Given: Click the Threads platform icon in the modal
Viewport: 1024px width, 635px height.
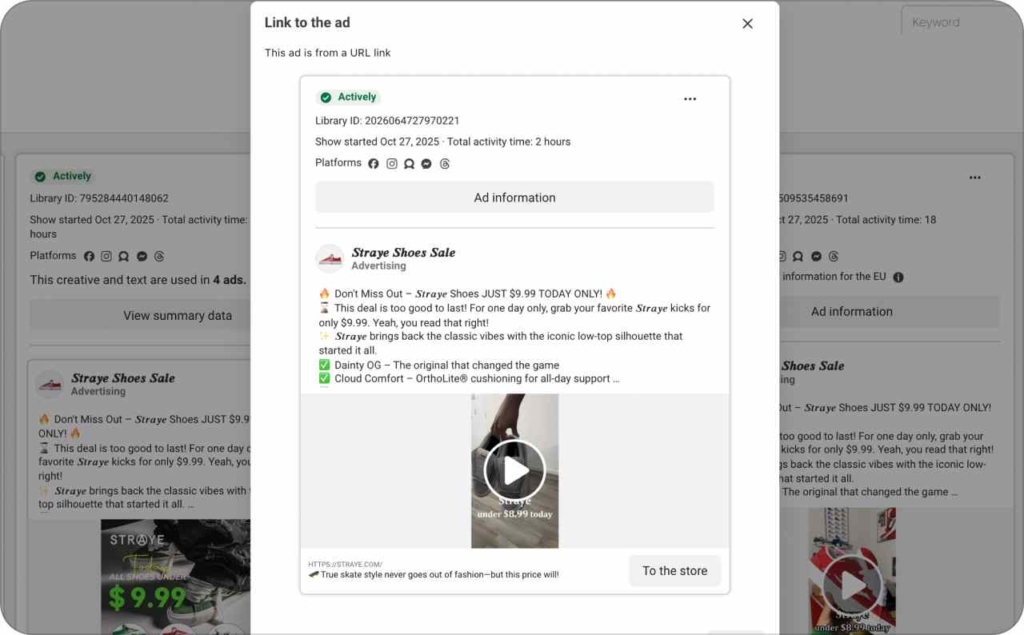Looking at the screenshot, I should click(445, 163).
